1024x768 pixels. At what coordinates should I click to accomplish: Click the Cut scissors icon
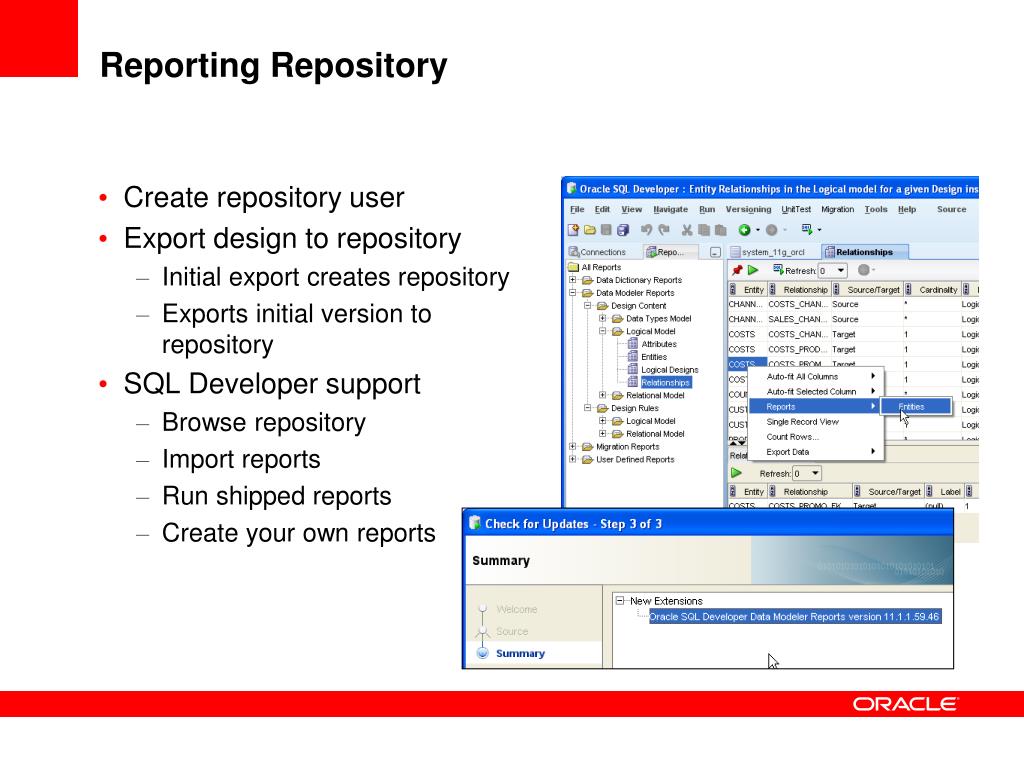[687, 230]
